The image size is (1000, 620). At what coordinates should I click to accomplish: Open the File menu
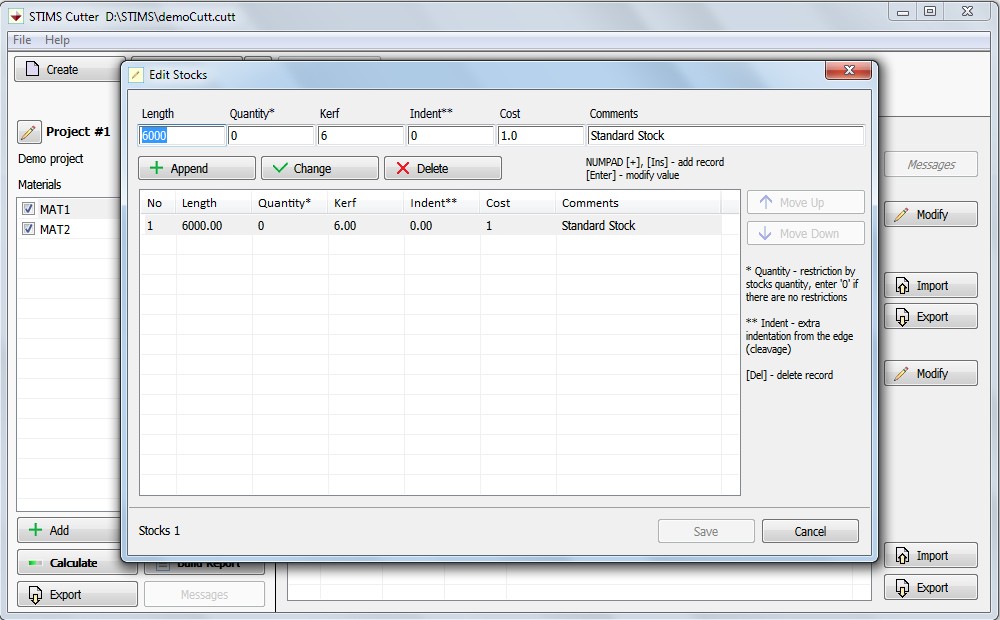coord(22,40)
